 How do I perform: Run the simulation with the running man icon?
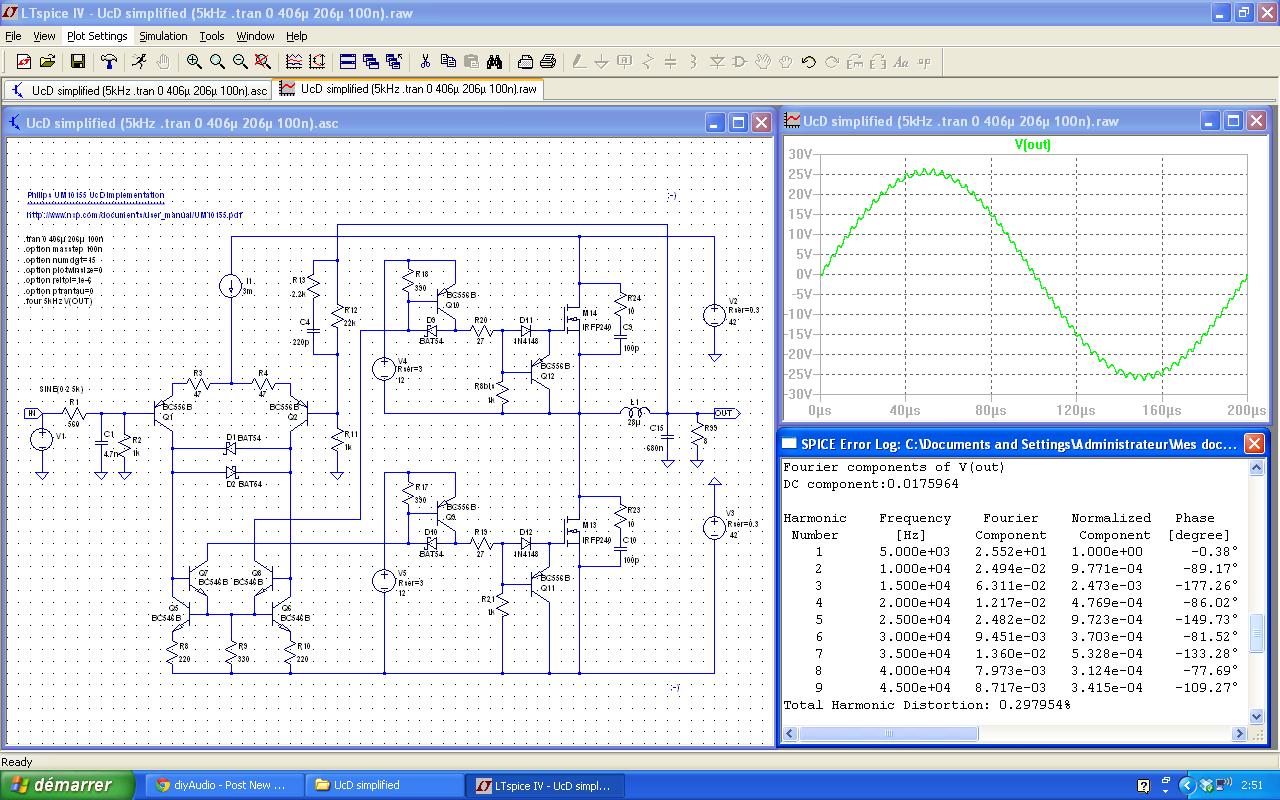pos(139,62)
